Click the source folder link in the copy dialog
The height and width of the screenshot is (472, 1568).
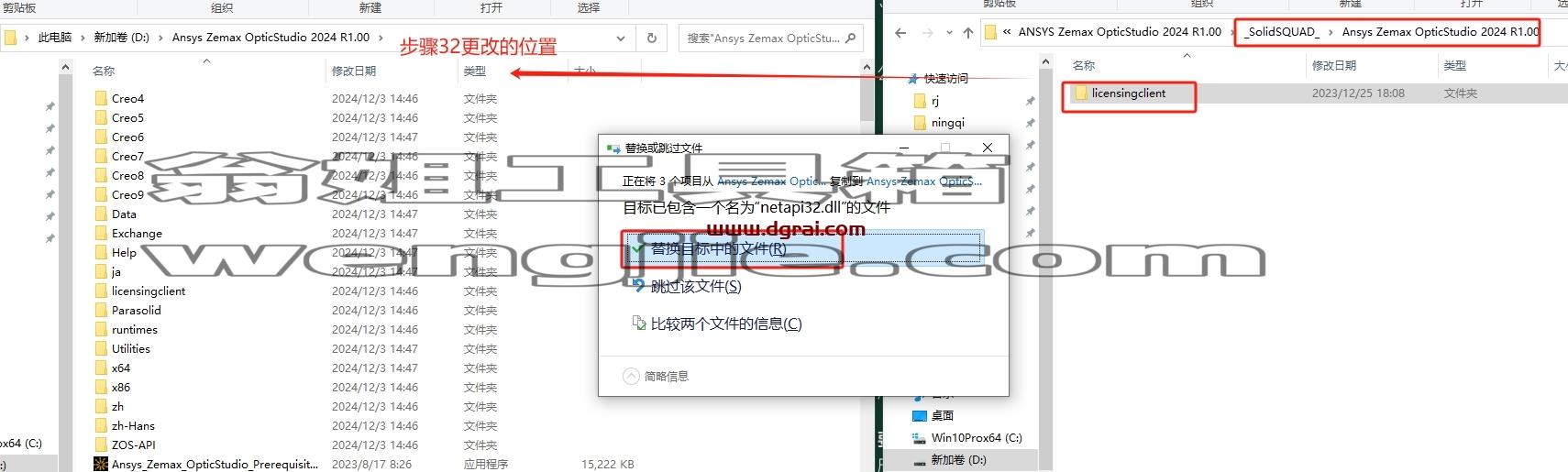click(772, 181)
